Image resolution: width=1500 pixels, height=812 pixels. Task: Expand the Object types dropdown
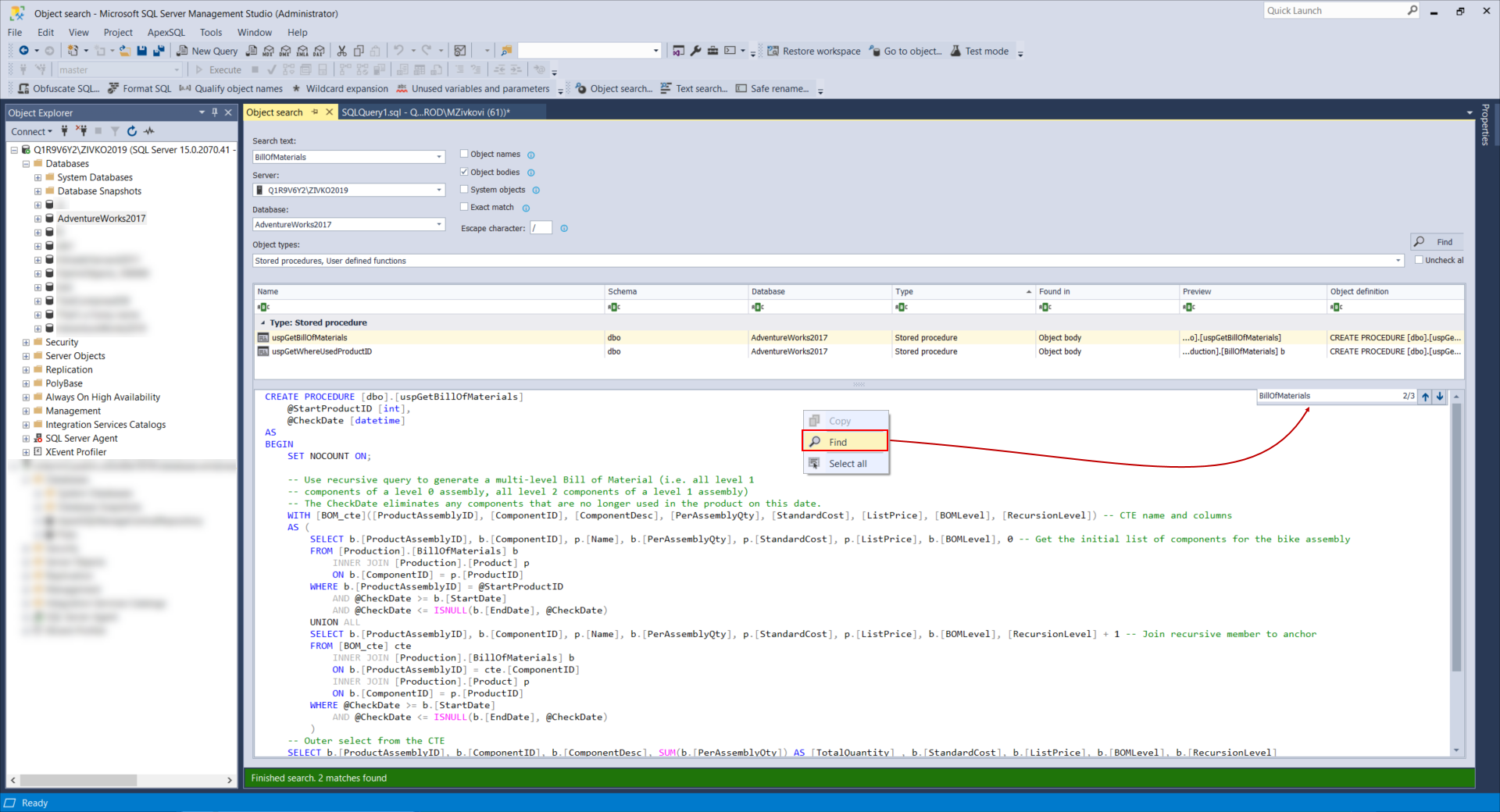[1398, 261]
